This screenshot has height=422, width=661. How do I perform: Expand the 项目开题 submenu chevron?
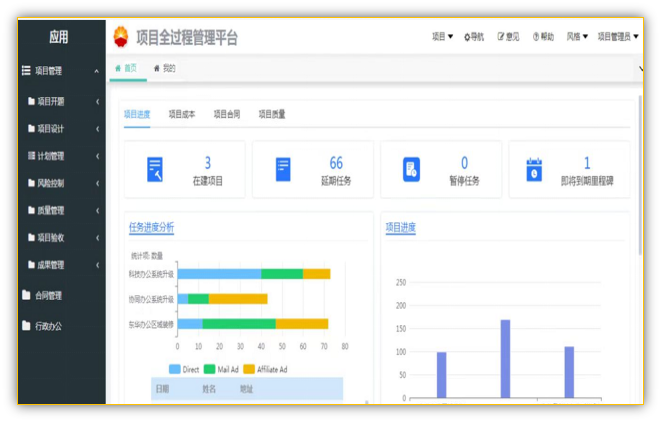pos(97,102)
